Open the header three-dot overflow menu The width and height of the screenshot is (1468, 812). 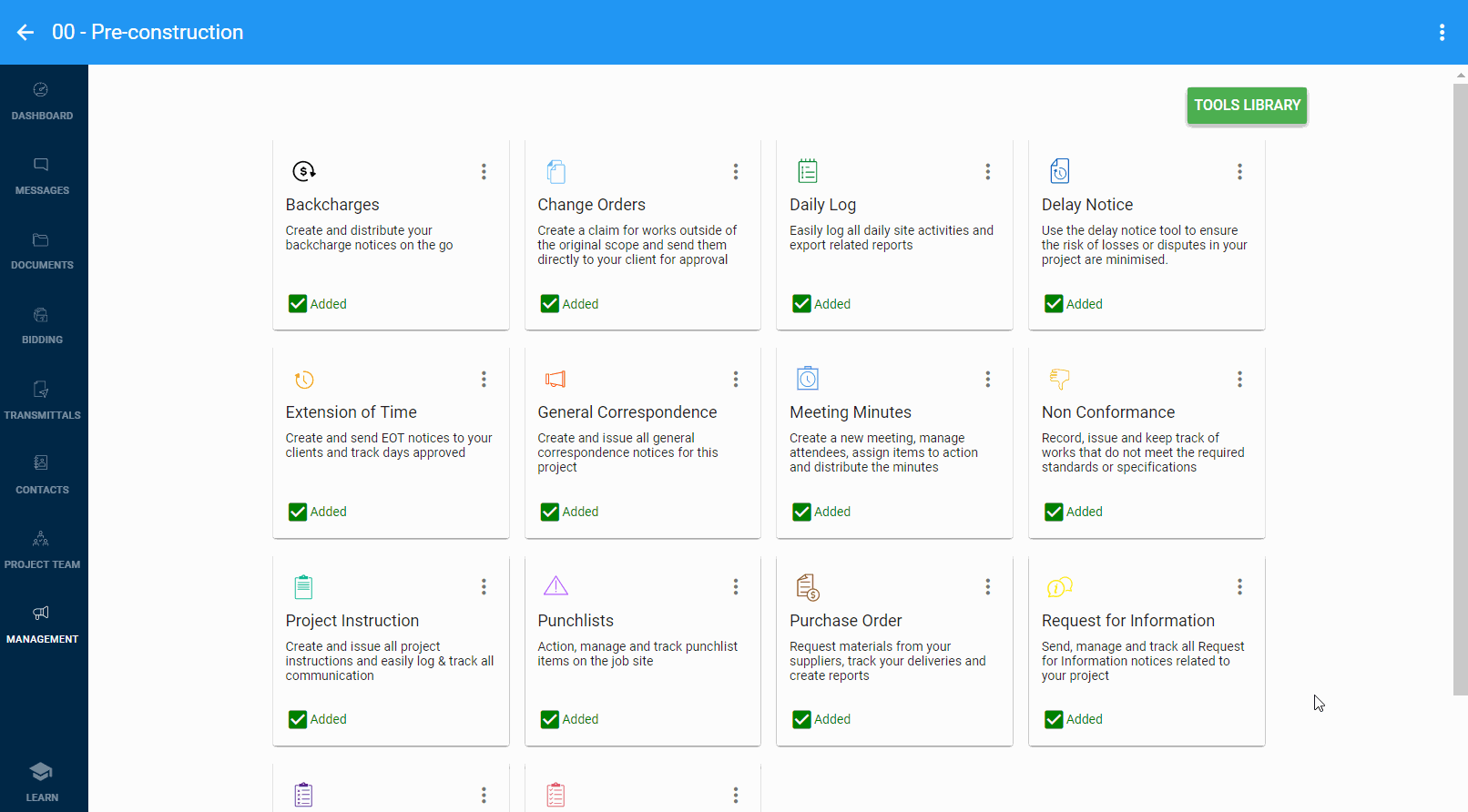[1442, 33]
